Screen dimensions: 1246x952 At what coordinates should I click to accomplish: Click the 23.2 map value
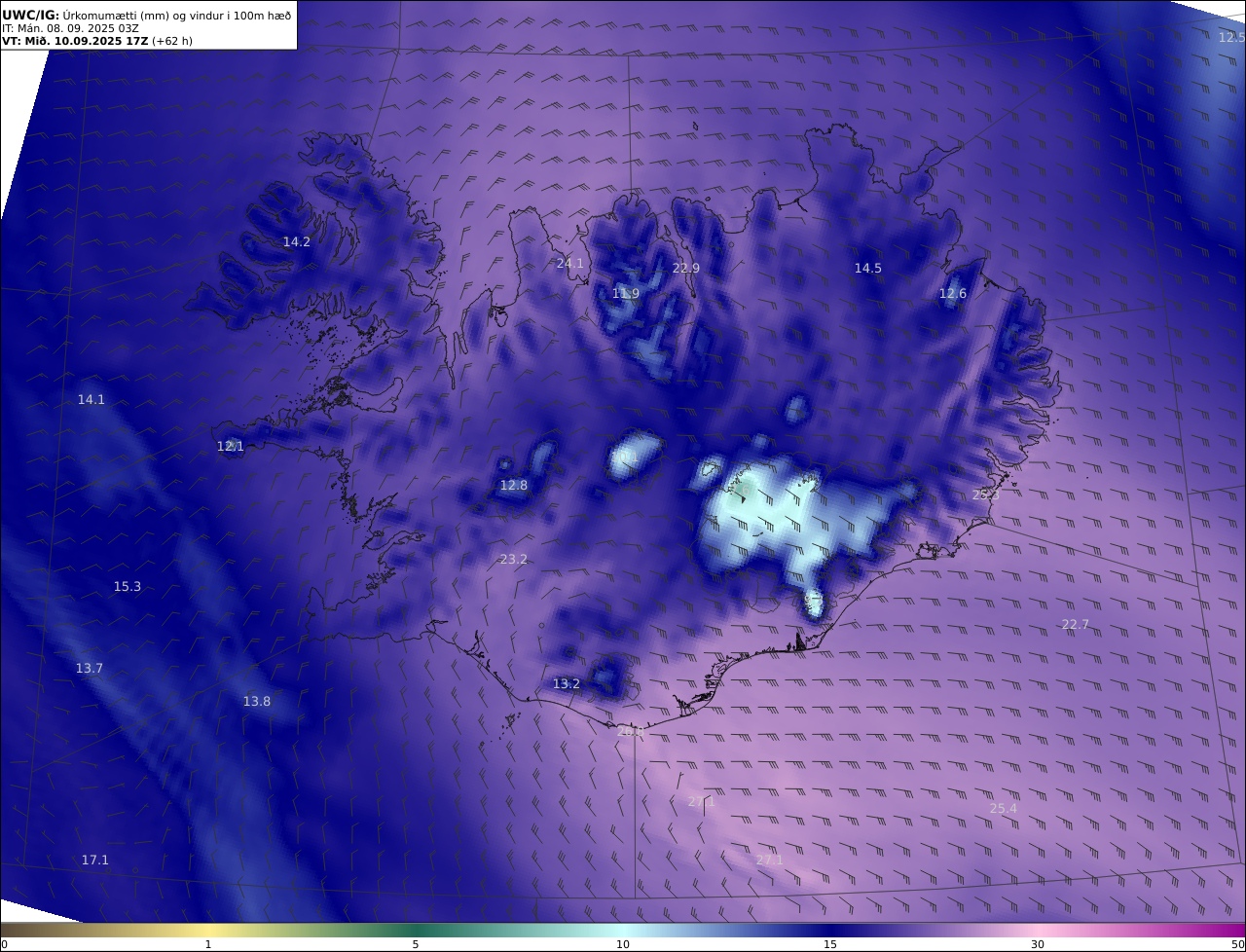point(514,559)
